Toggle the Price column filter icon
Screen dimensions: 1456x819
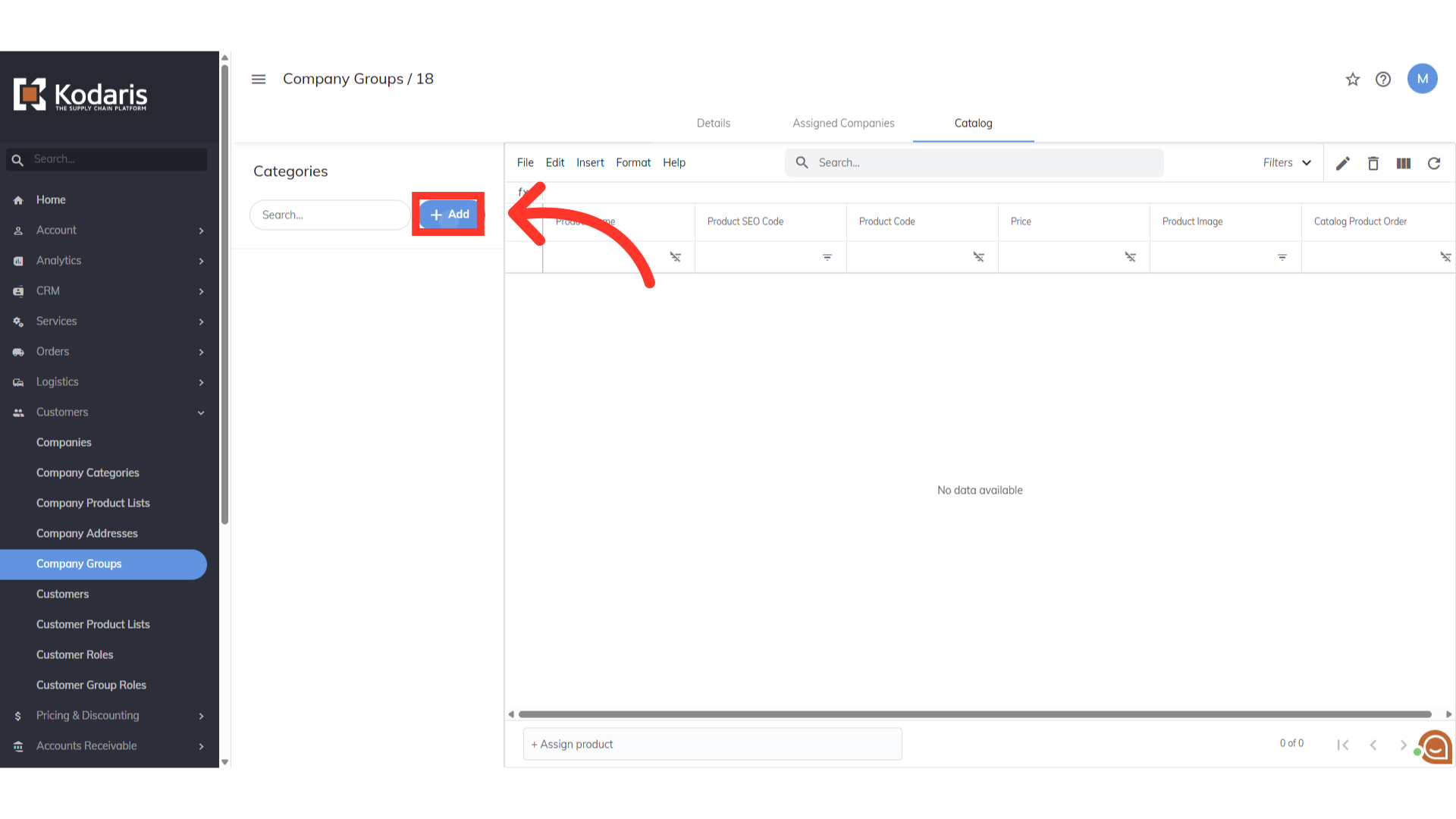1130,258
